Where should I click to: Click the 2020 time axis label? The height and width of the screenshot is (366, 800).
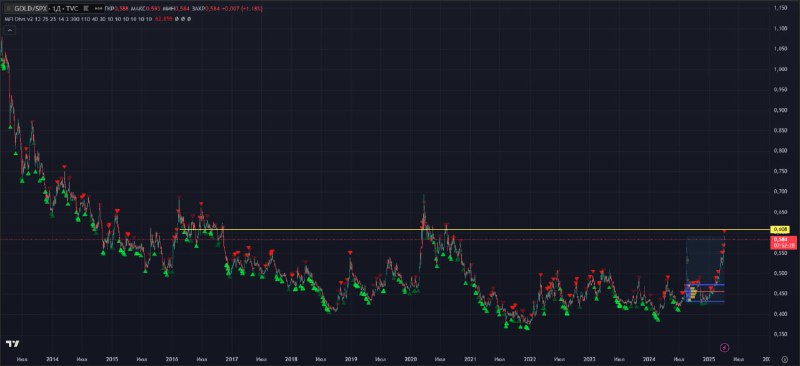411,359
